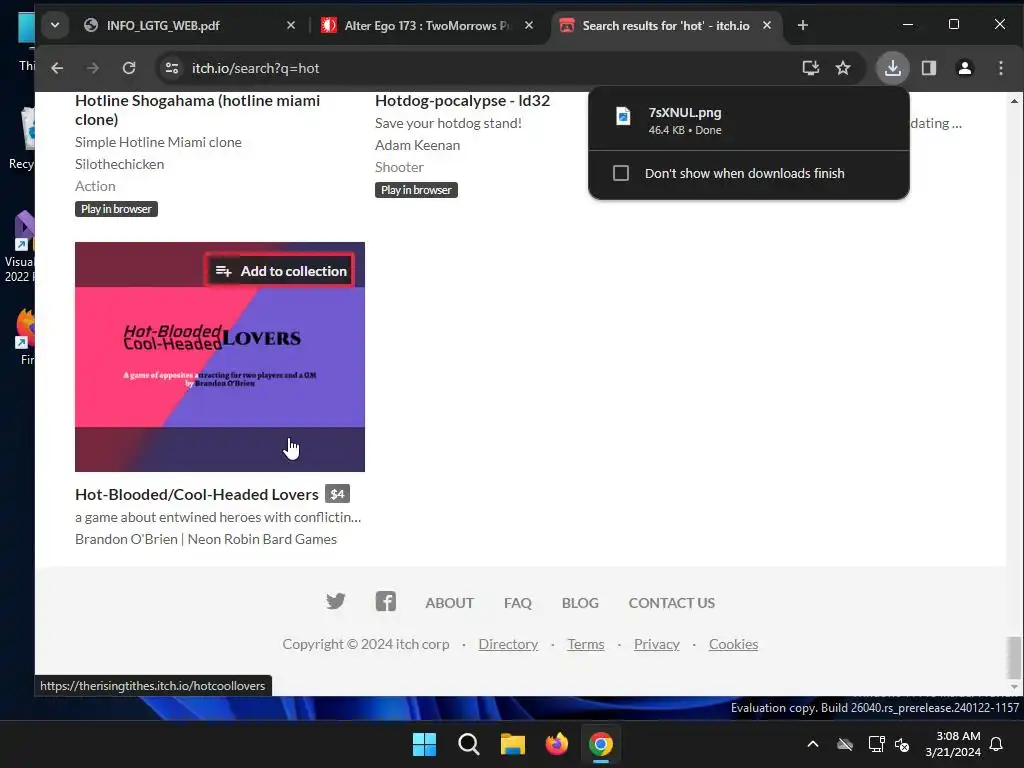Open the clock showing 3:08 AM
Screen dimensions: 1024x768
(953, 744)
